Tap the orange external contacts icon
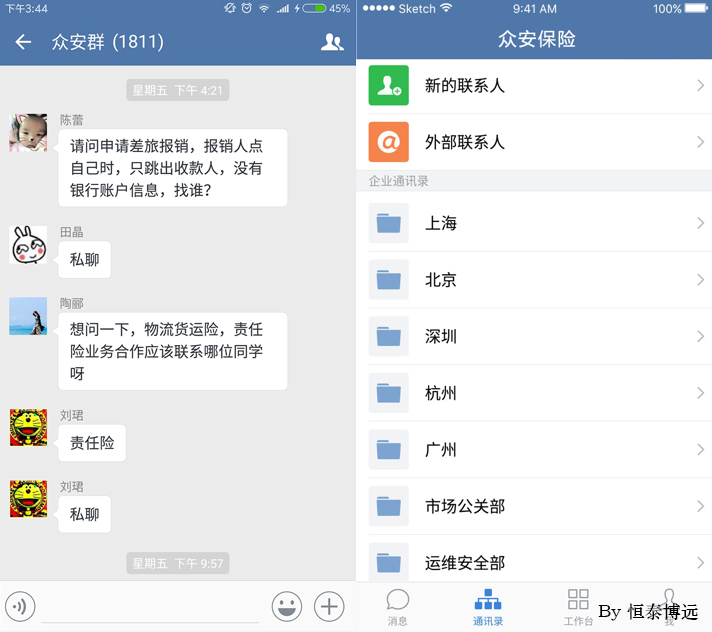Image resolution: width=712 pixels, height=632 pixels. point(388,142)
